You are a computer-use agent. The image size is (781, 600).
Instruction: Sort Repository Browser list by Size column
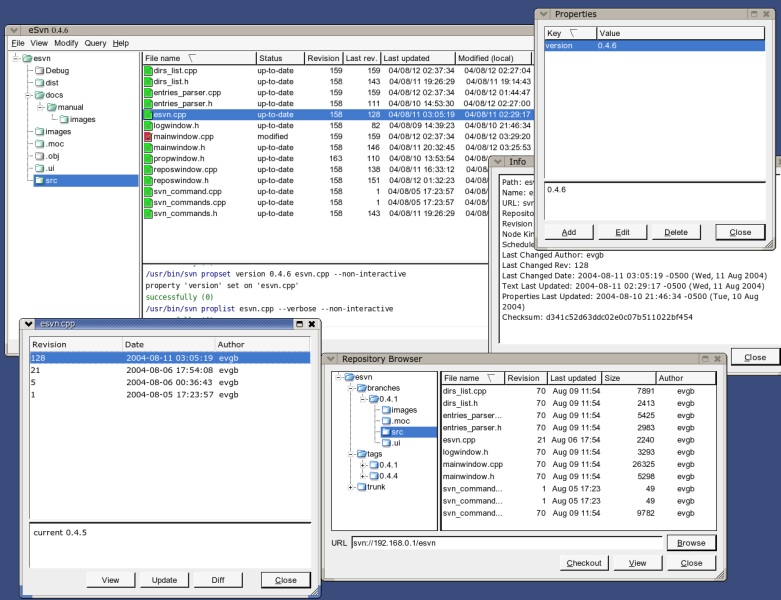click(629, 378)
